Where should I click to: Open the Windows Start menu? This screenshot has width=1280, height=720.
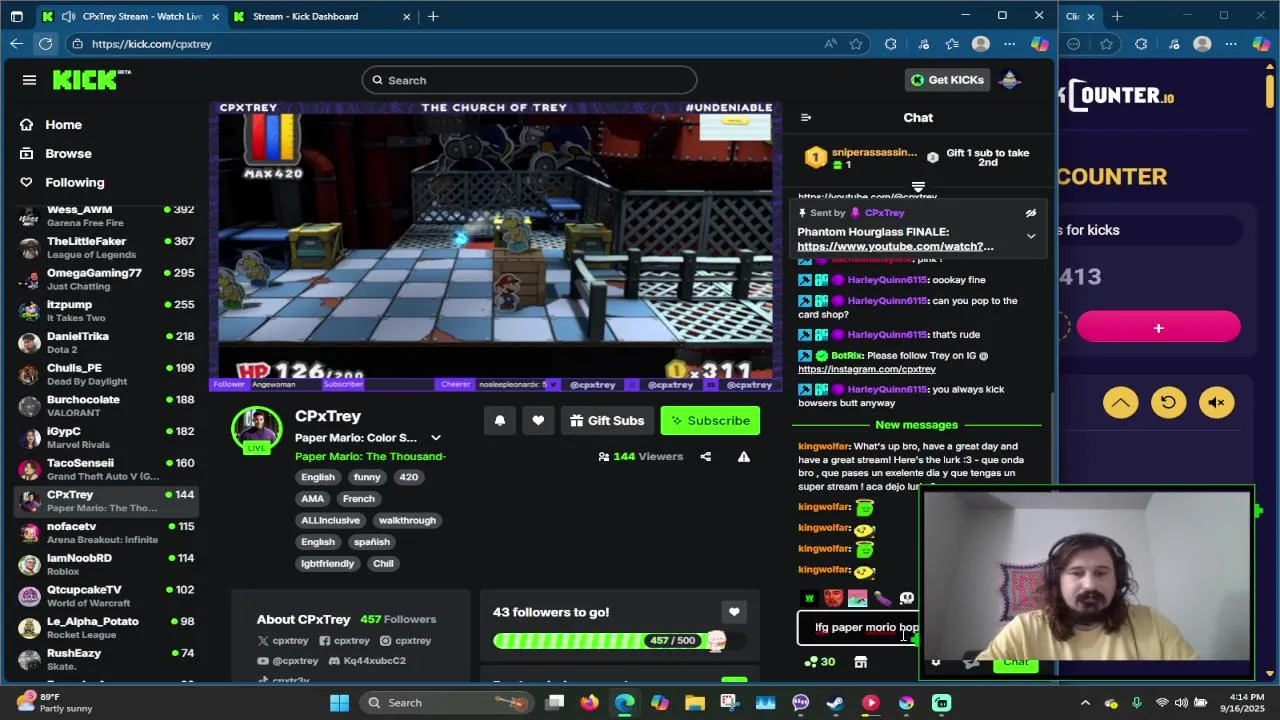point(339,703)
